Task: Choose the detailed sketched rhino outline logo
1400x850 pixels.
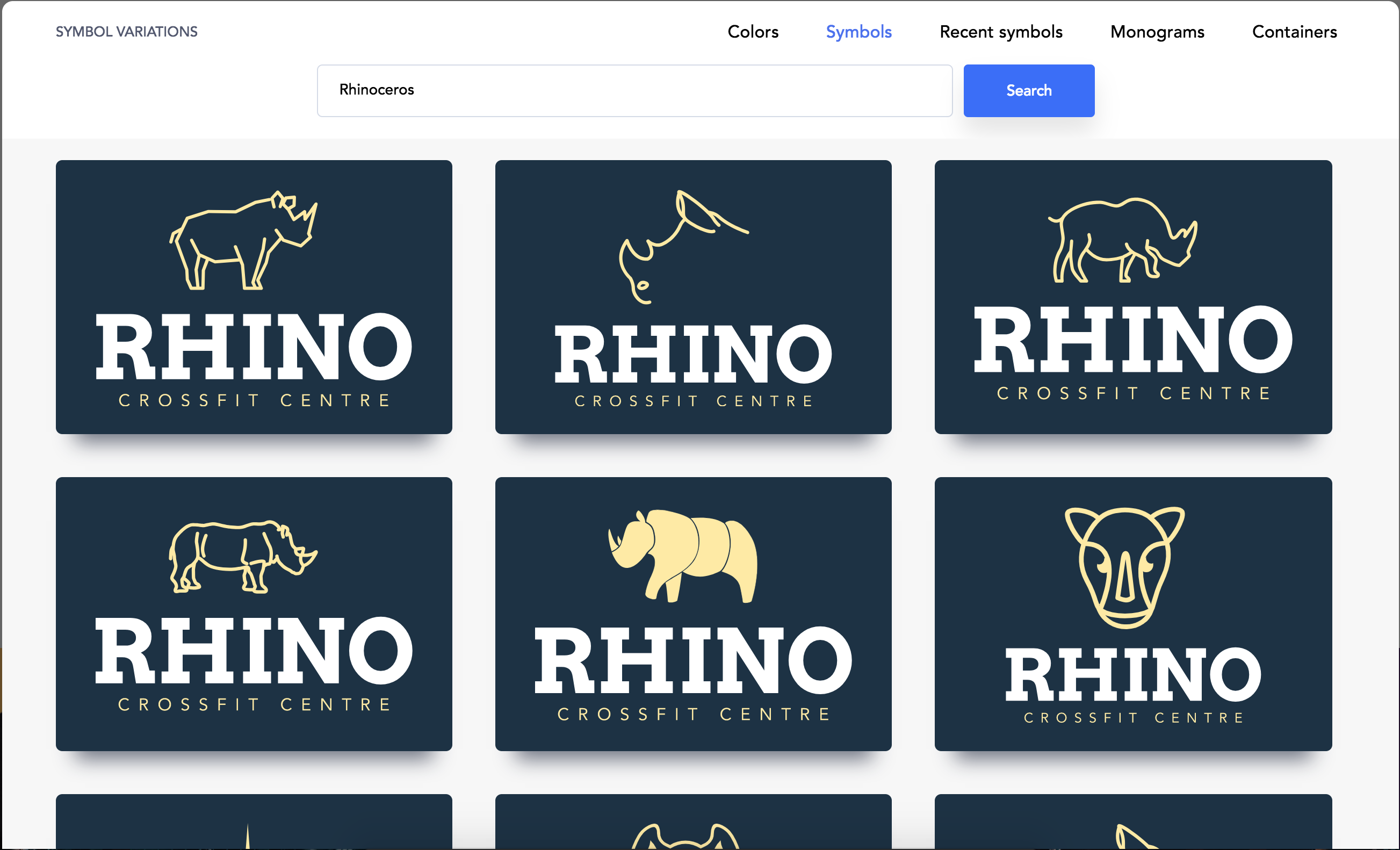Action: point(254,614)
